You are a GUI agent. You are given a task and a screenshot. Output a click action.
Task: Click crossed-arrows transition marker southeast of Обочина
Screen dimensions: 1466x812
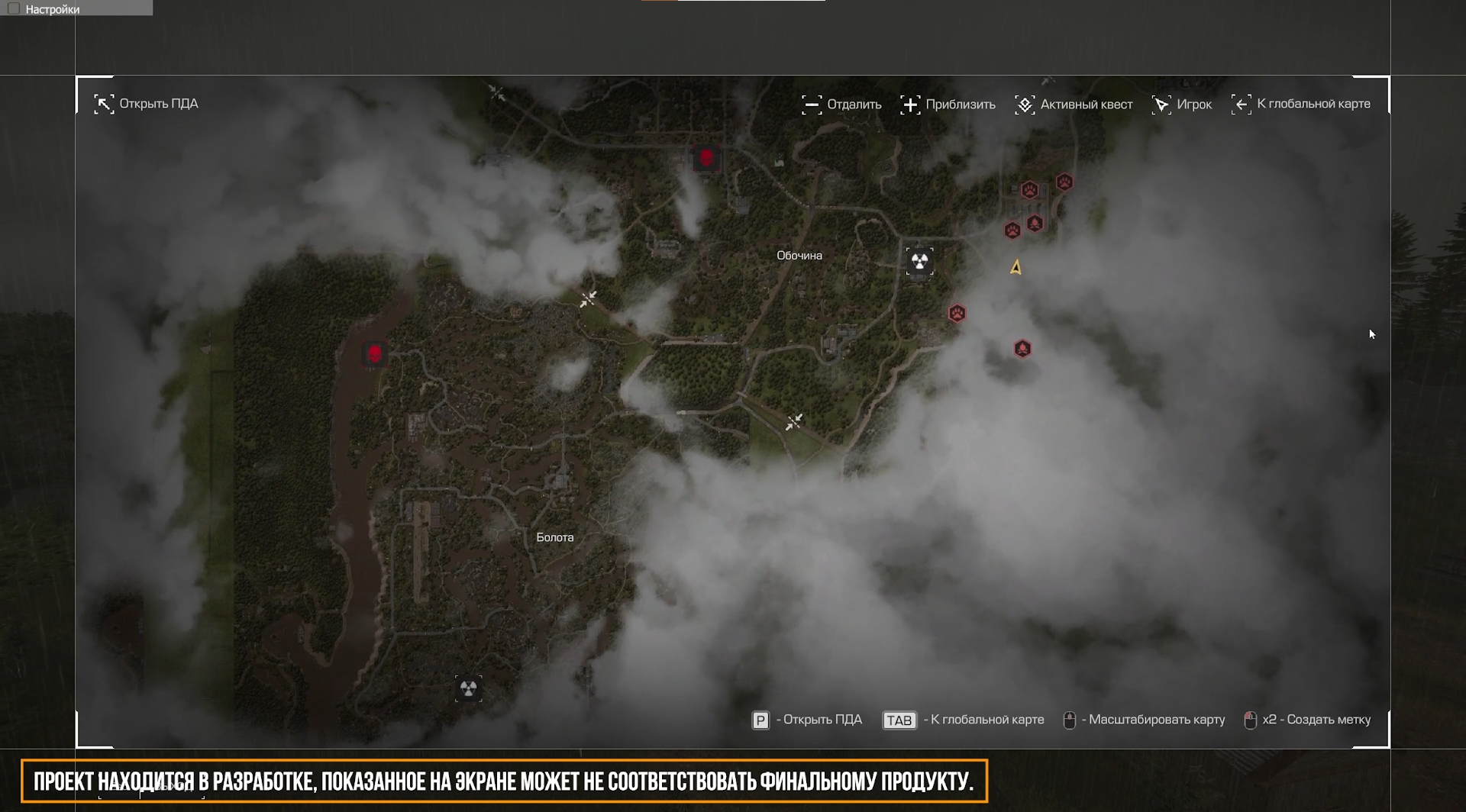click(x=794, y=421)
